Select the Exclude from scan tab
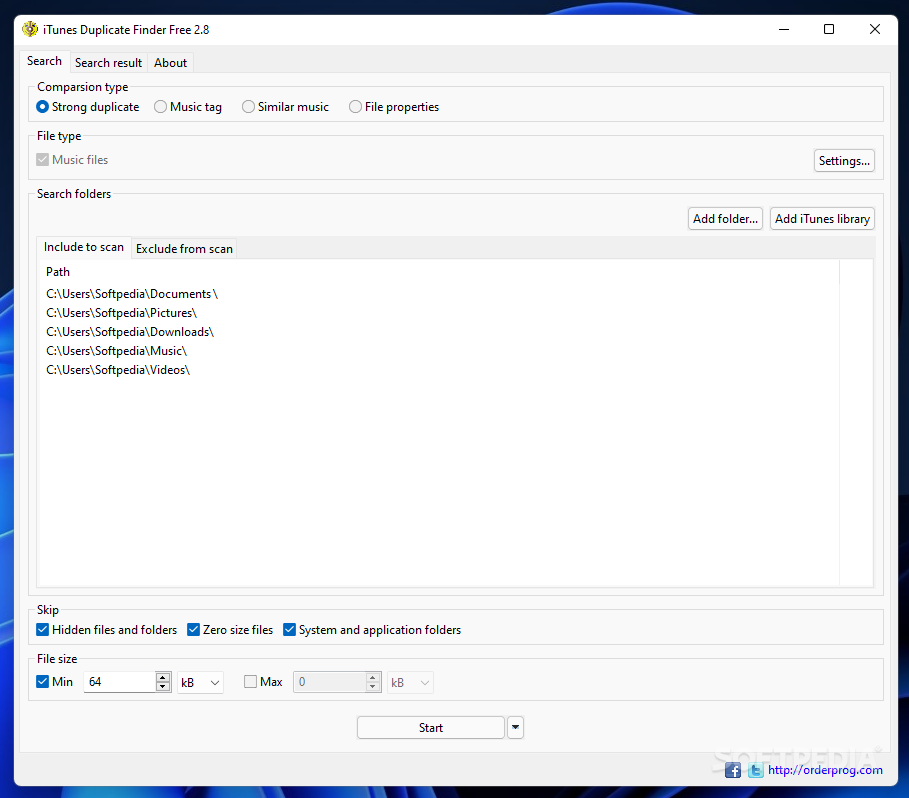The image size is (909, 798). [184, 249]
